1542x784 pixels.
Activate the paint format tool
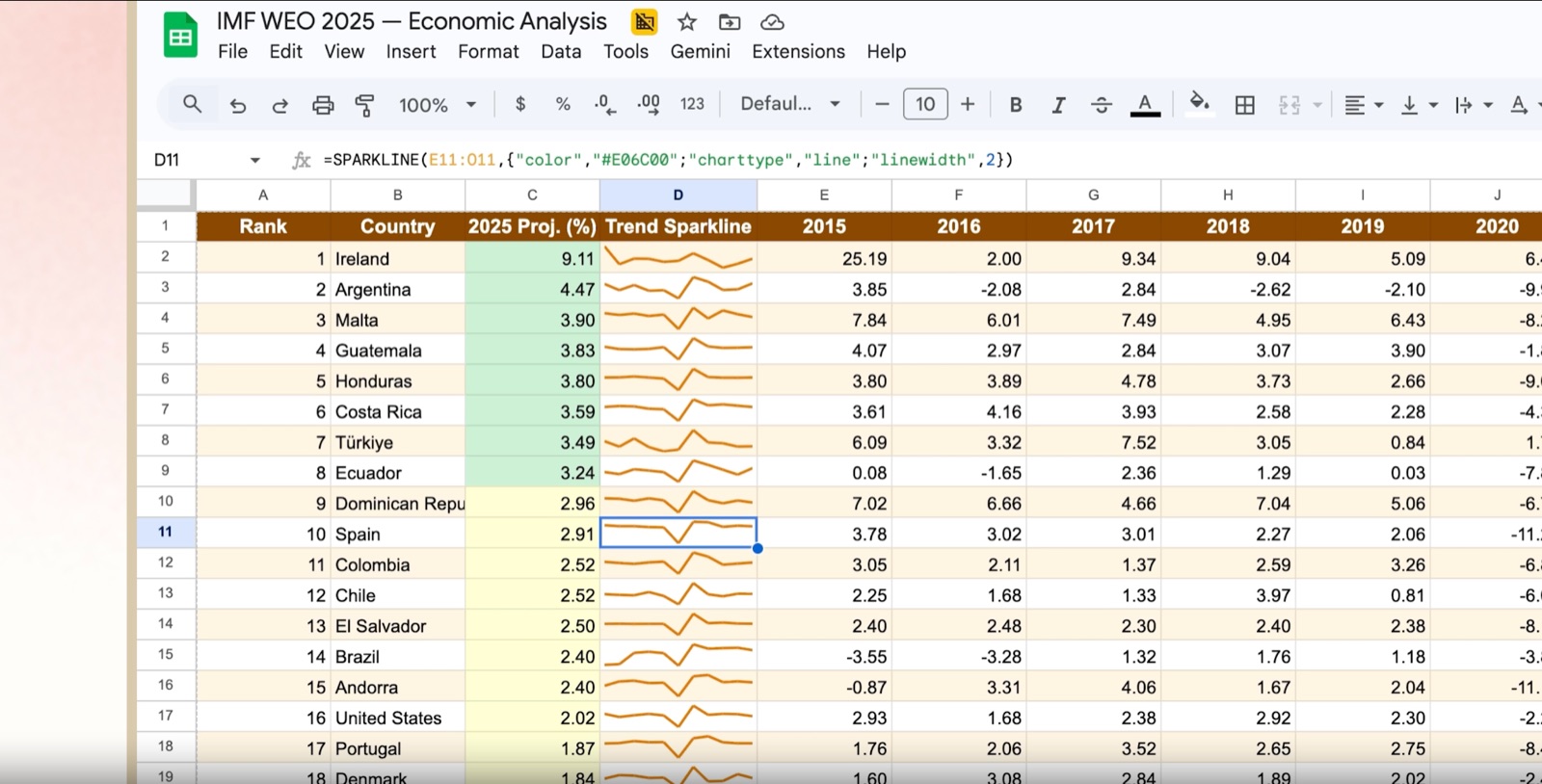[x=364, y=105]
